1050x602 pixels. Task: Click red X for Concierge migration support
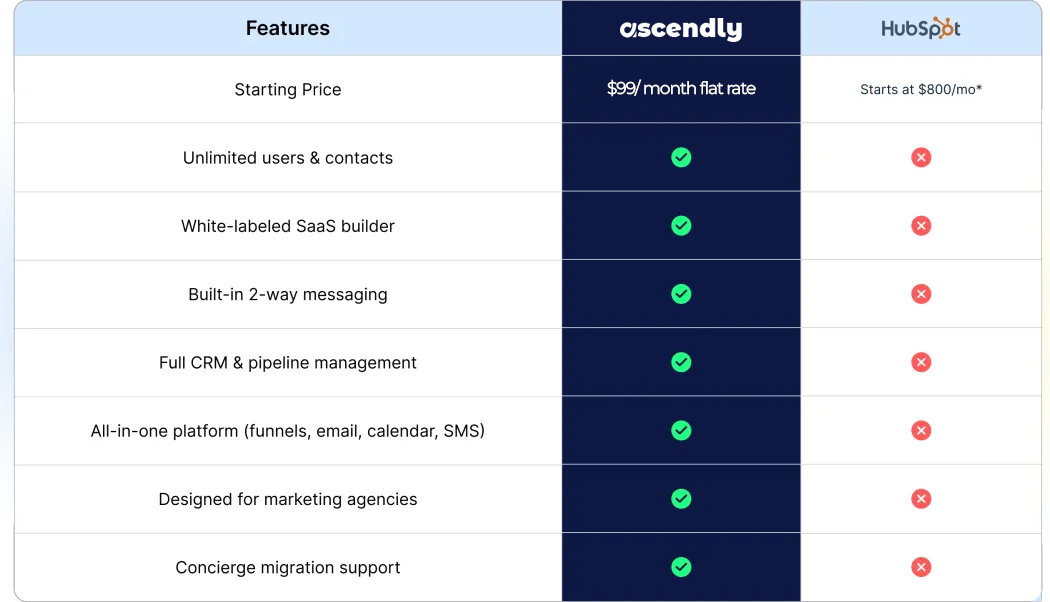coord(921,567)
